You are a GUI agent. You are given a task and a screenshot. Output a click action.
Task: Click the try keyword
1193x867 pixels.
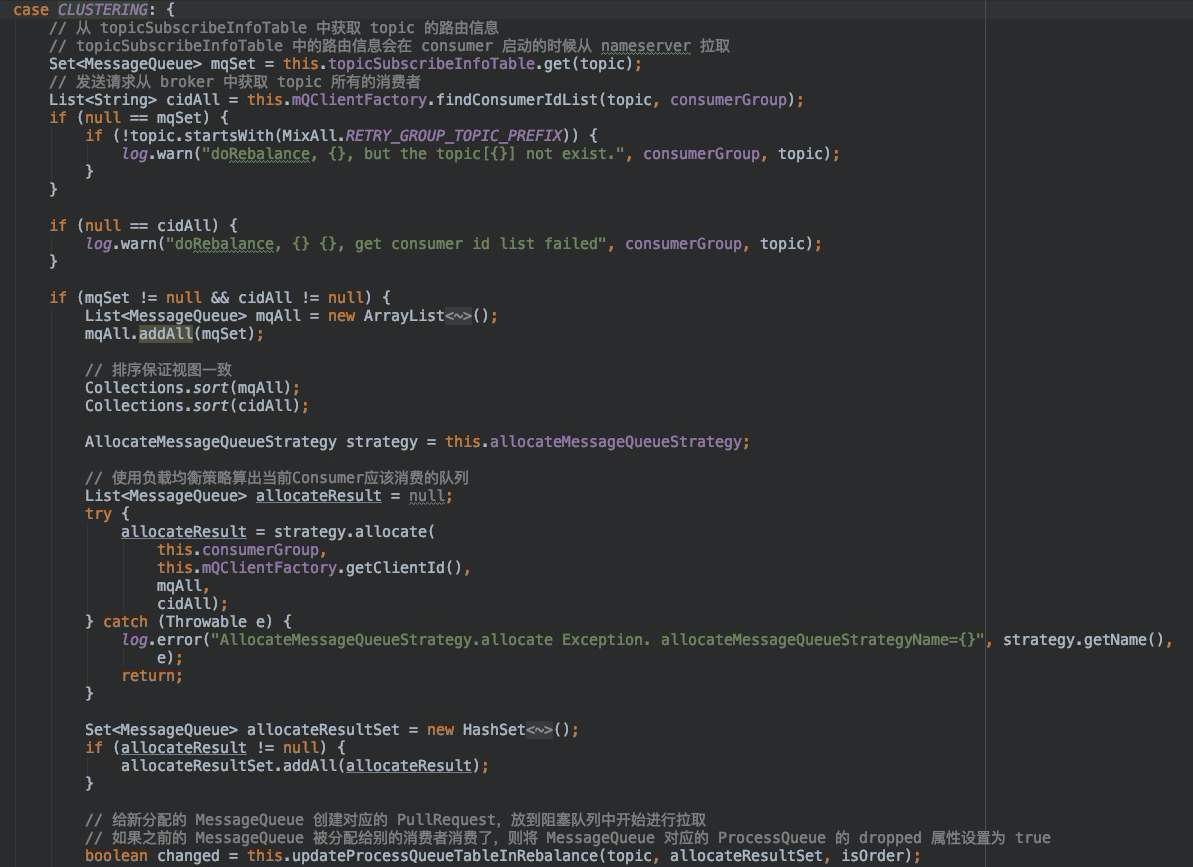tap(98, 514)
